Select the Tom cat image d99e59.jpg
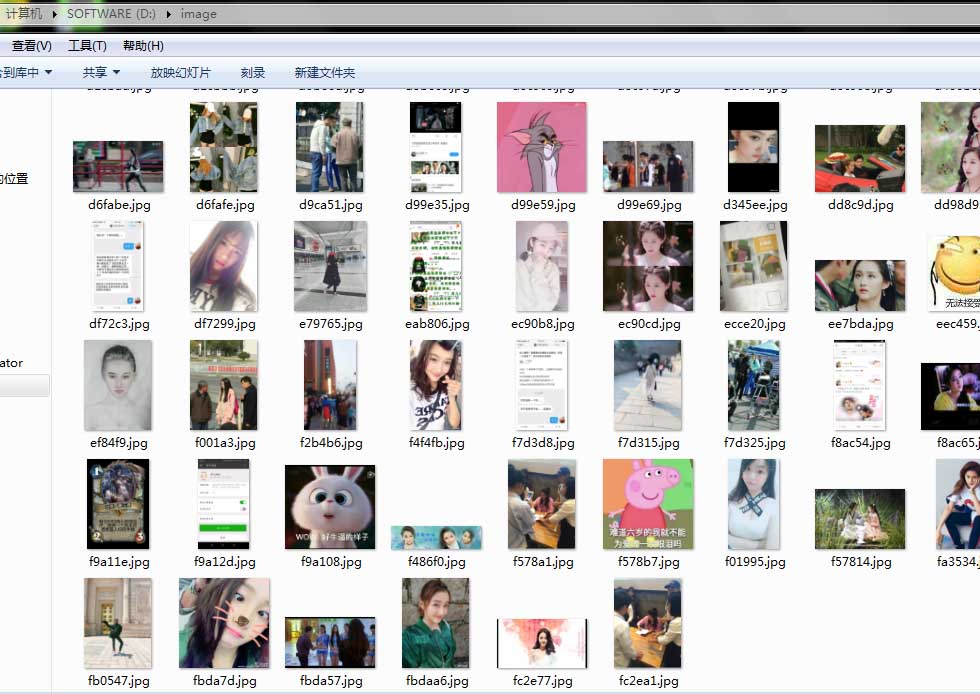The width and height of the screenshot is (980, 694). pos(542,147)
